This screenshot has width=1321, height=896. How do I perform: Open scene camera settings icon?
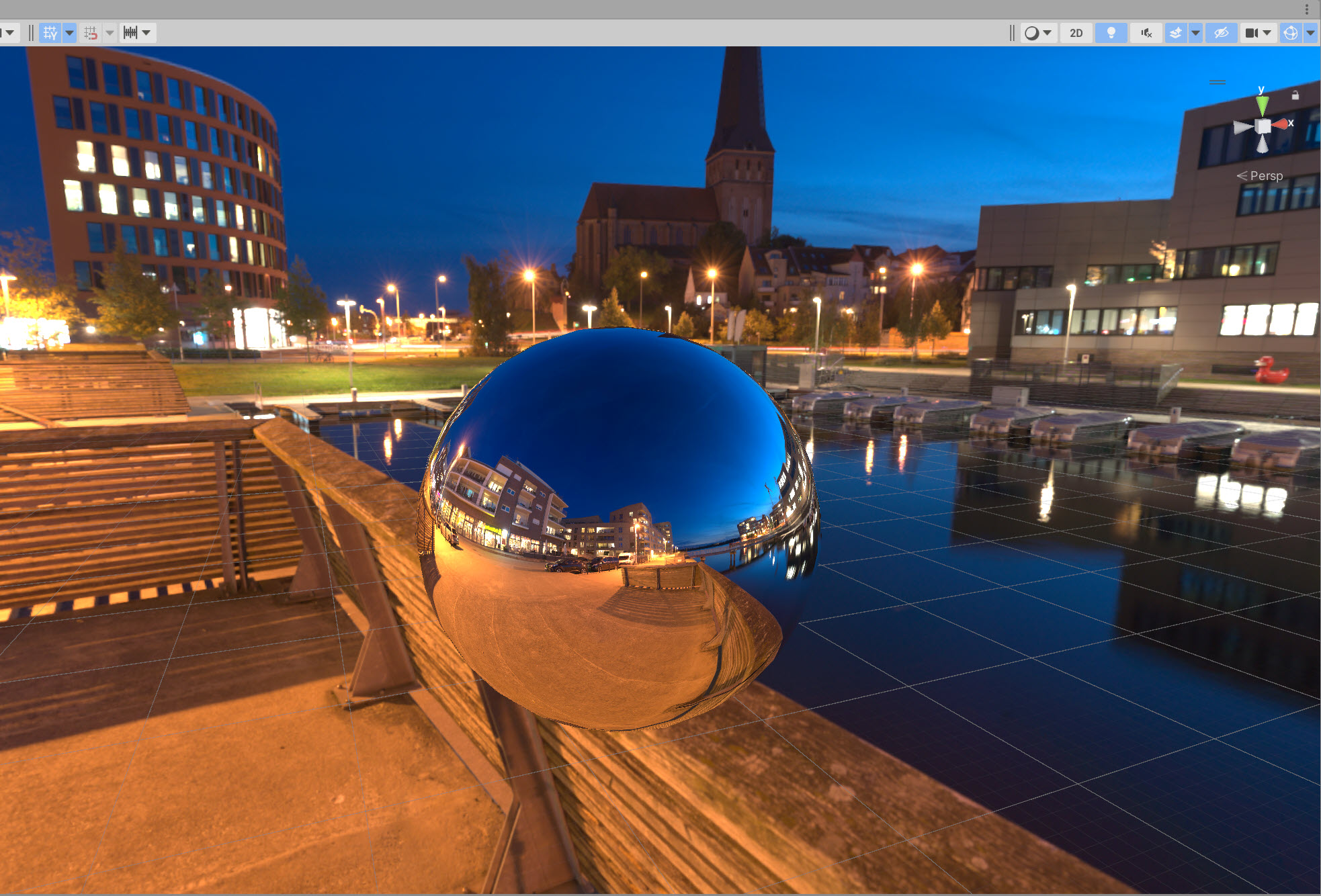(1252, 33)
